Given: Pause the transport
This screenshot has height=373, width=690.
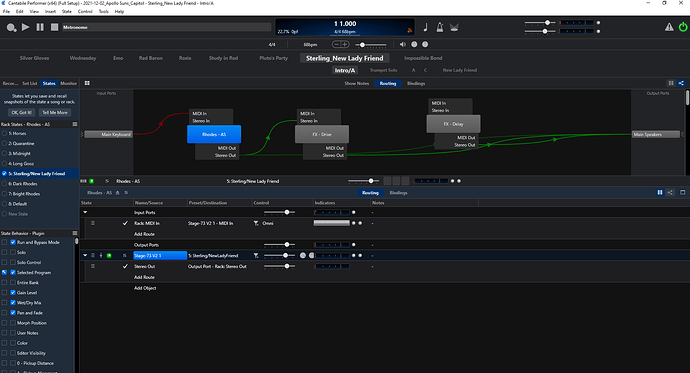Looking at the screenshot, I should 40,27.
